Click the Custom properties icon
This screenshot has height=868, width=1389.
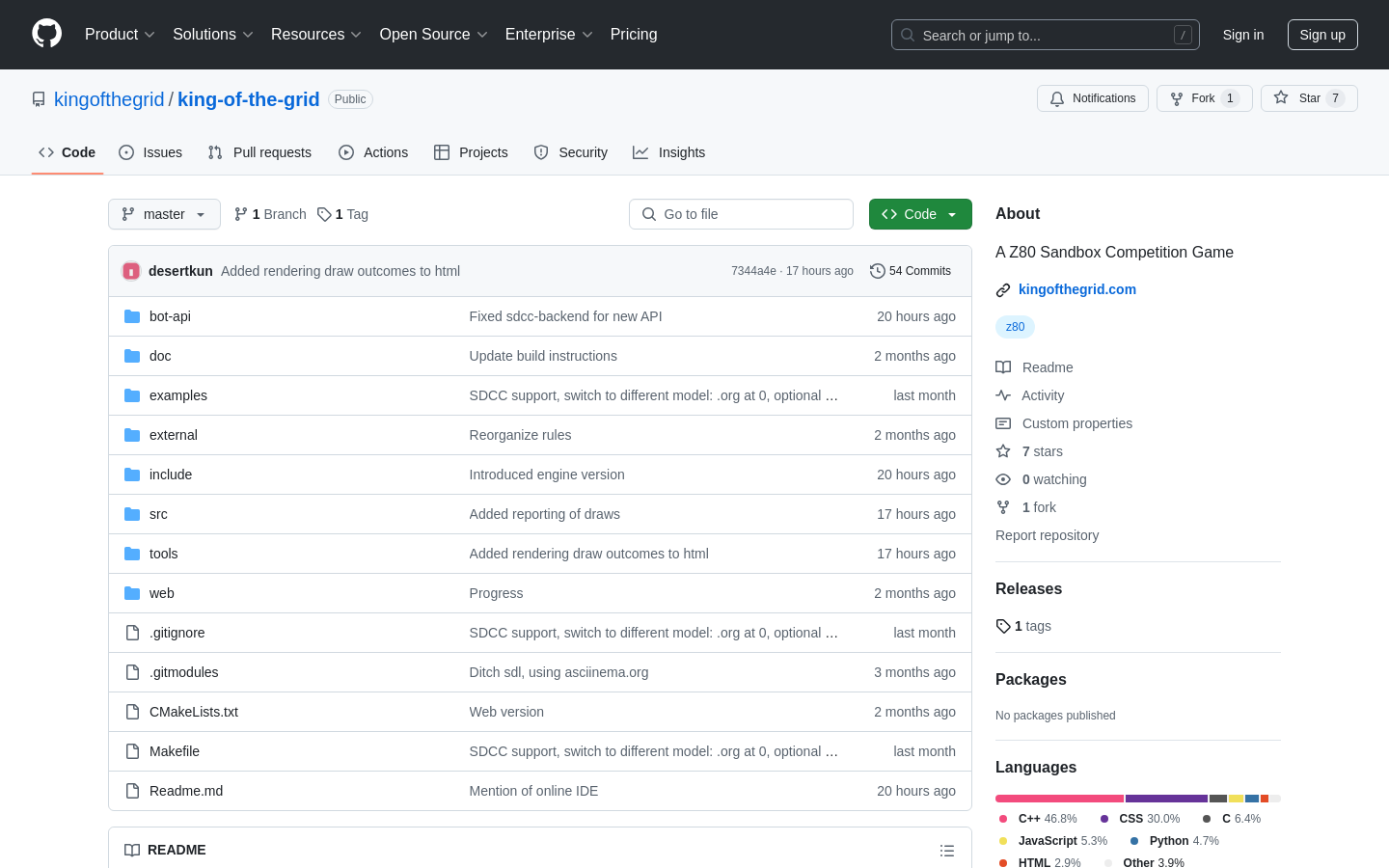(1003, 423)
